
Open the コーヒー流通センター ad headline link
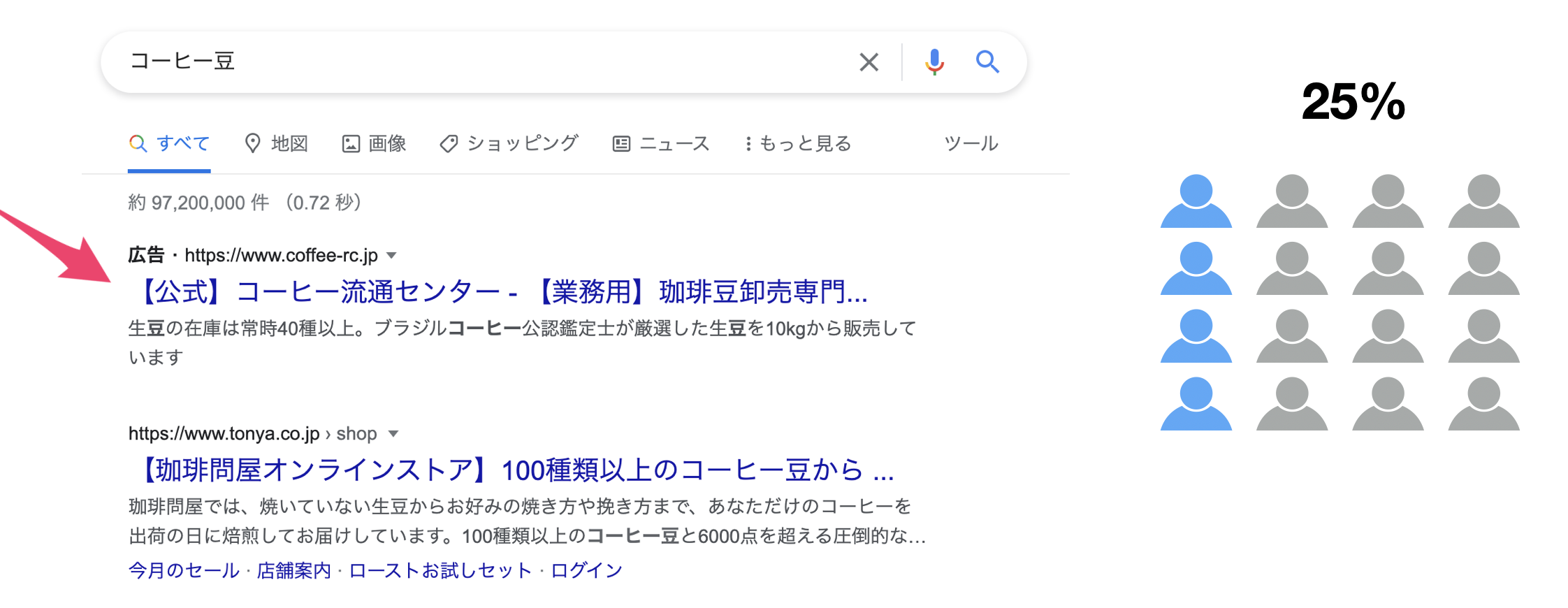point(498,292)
